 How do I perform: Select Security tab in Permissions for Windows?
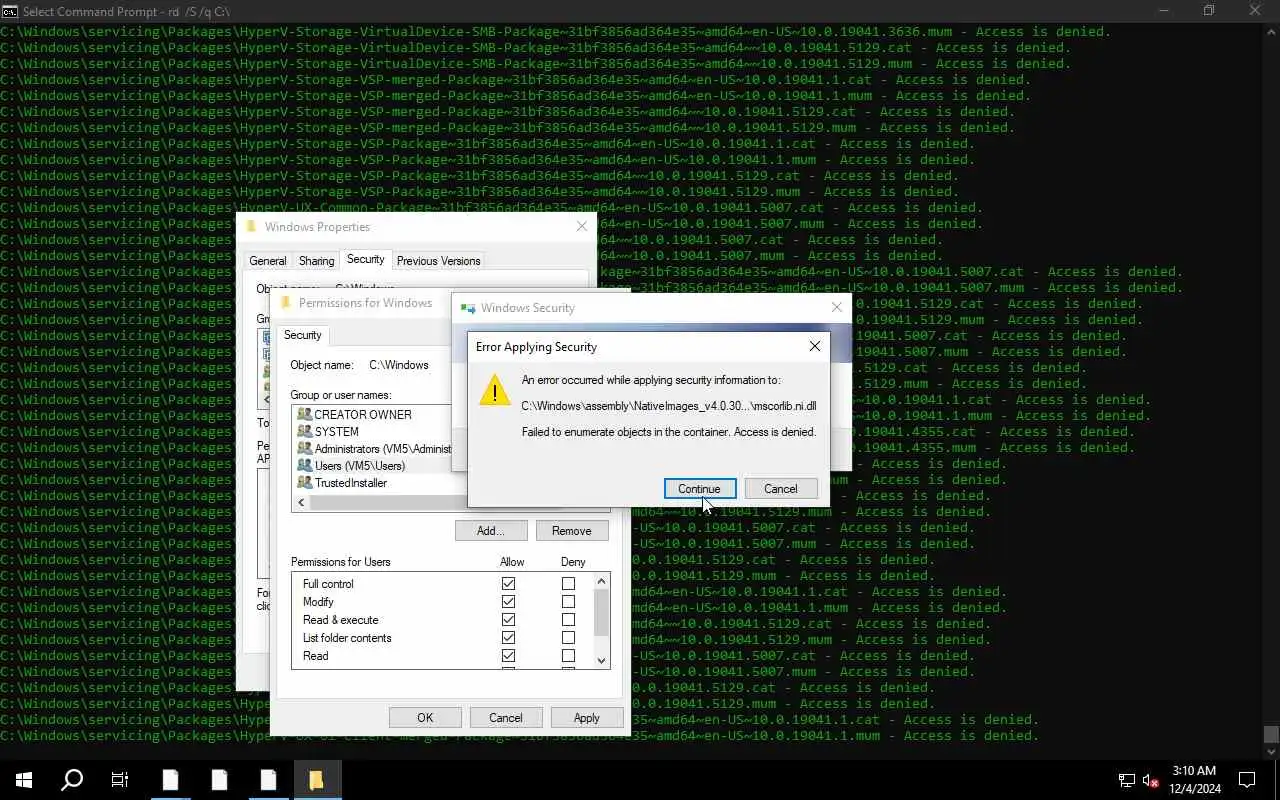tap(302, 335)
